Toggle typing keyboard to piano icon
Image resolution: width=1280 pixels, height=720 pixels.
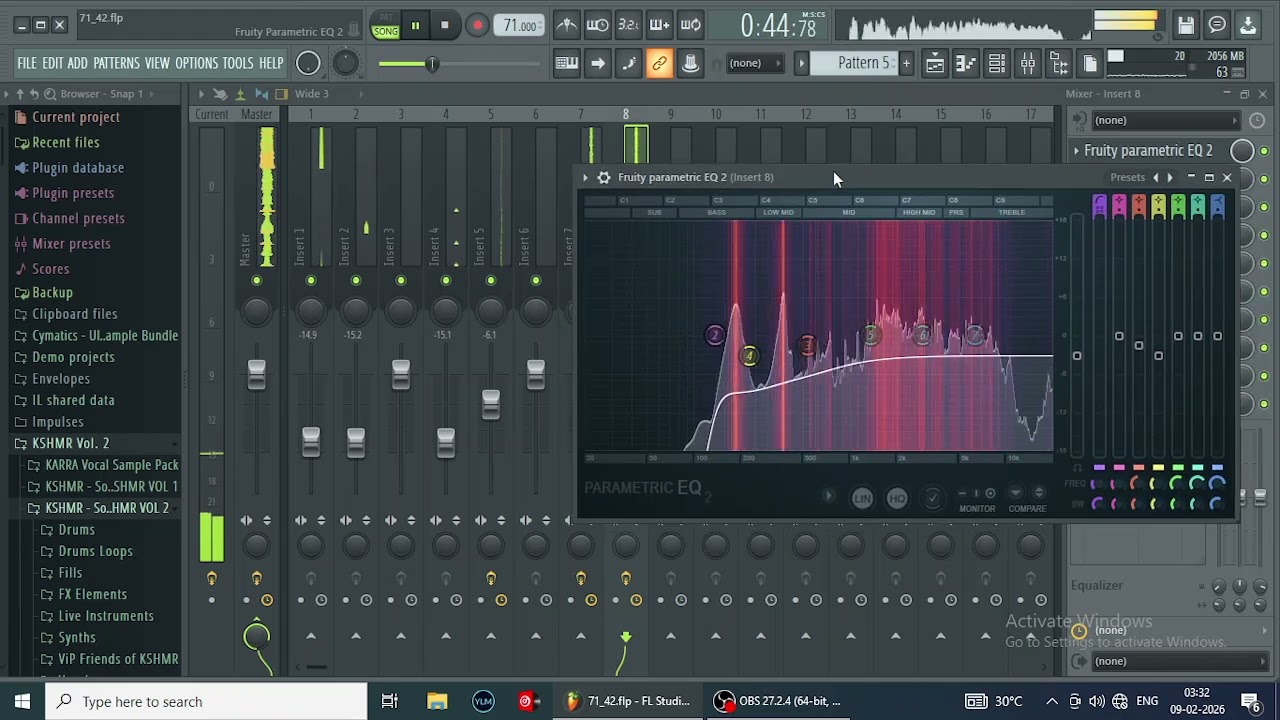567,63
